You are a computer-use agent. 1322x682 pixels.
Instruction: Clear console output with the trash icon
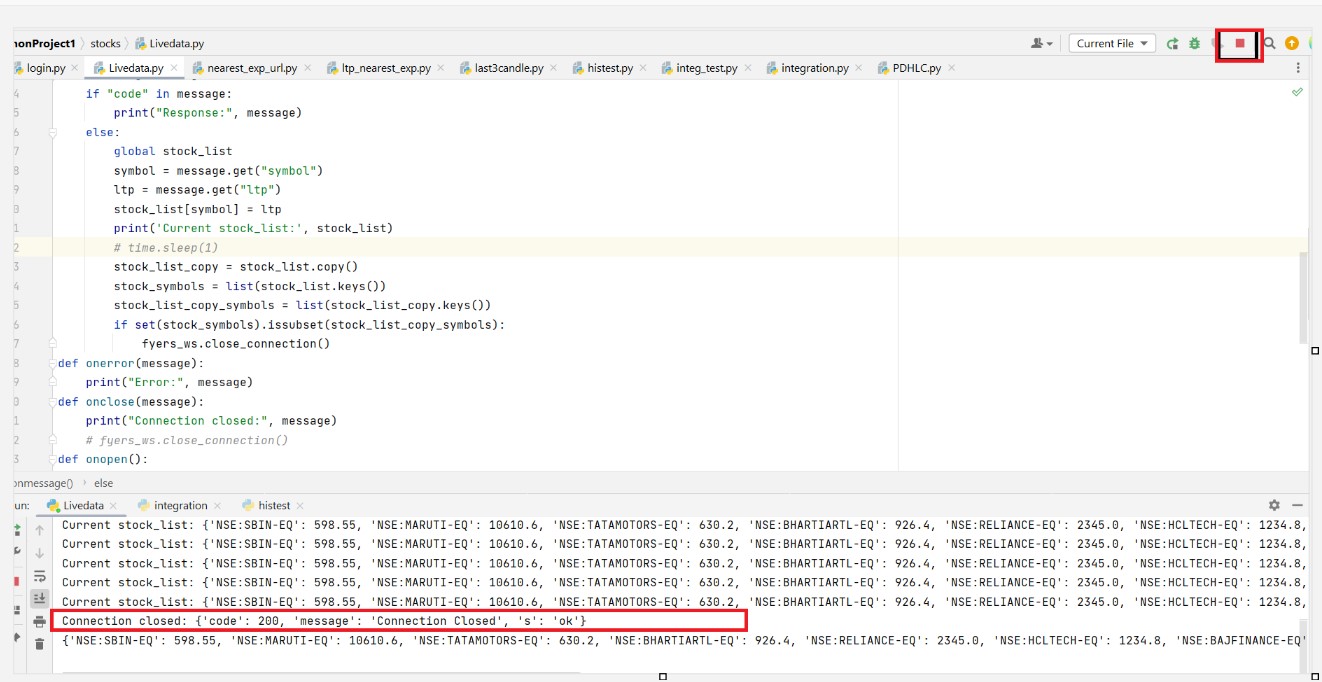click(40, 644)
